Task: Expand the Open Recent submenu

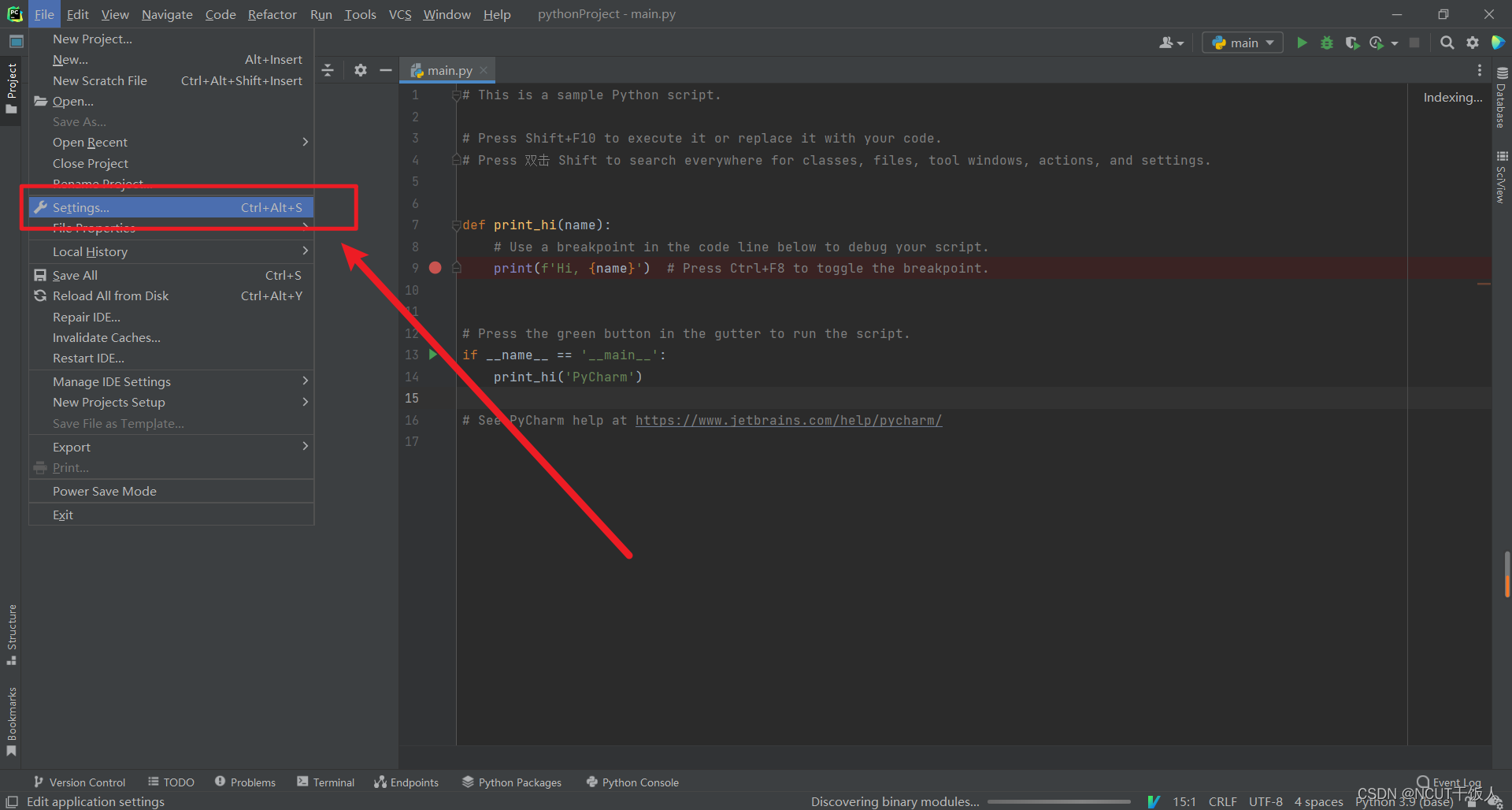Action: click(x=172, y=142)
